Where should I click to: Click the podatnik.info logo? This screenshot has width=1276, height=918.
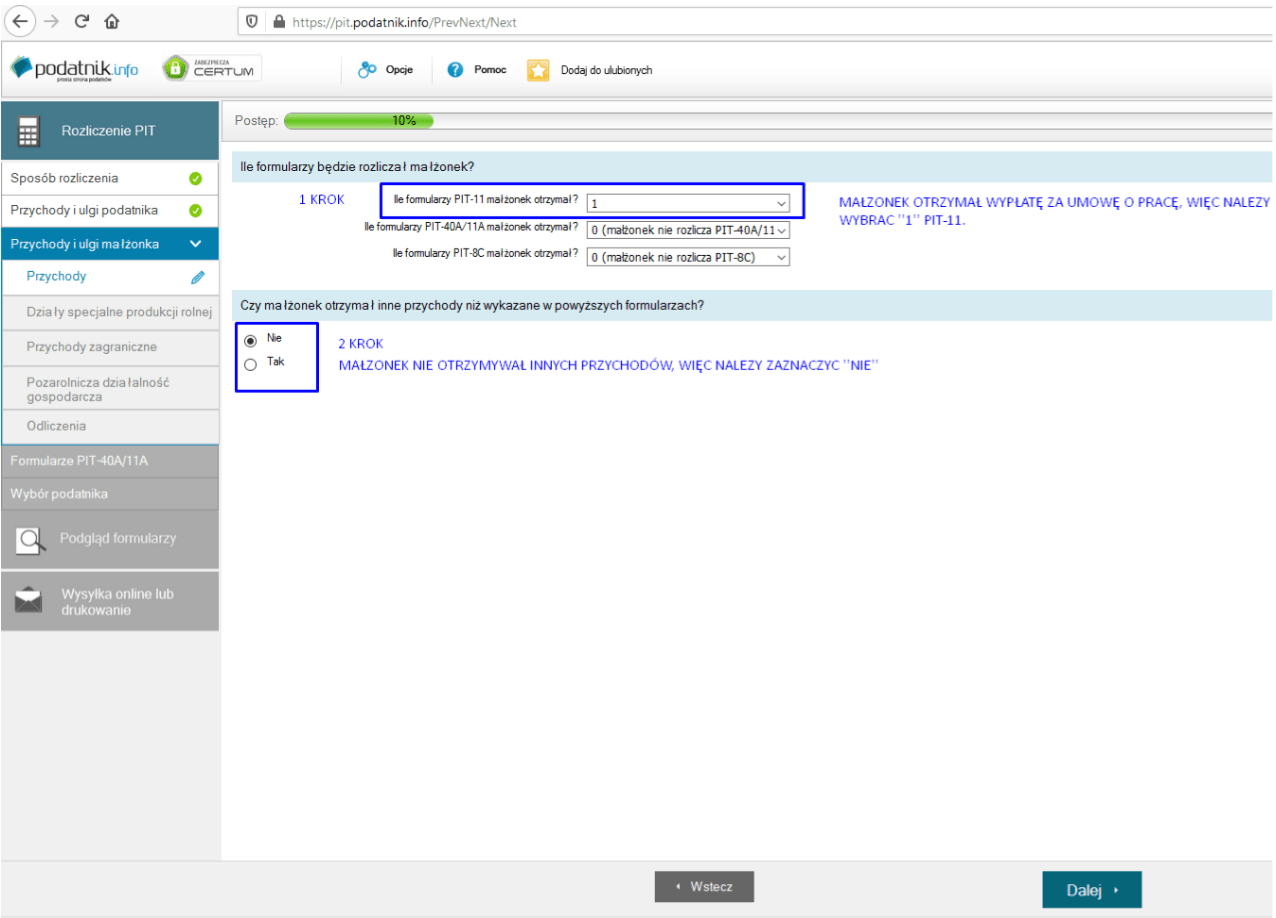74,69
